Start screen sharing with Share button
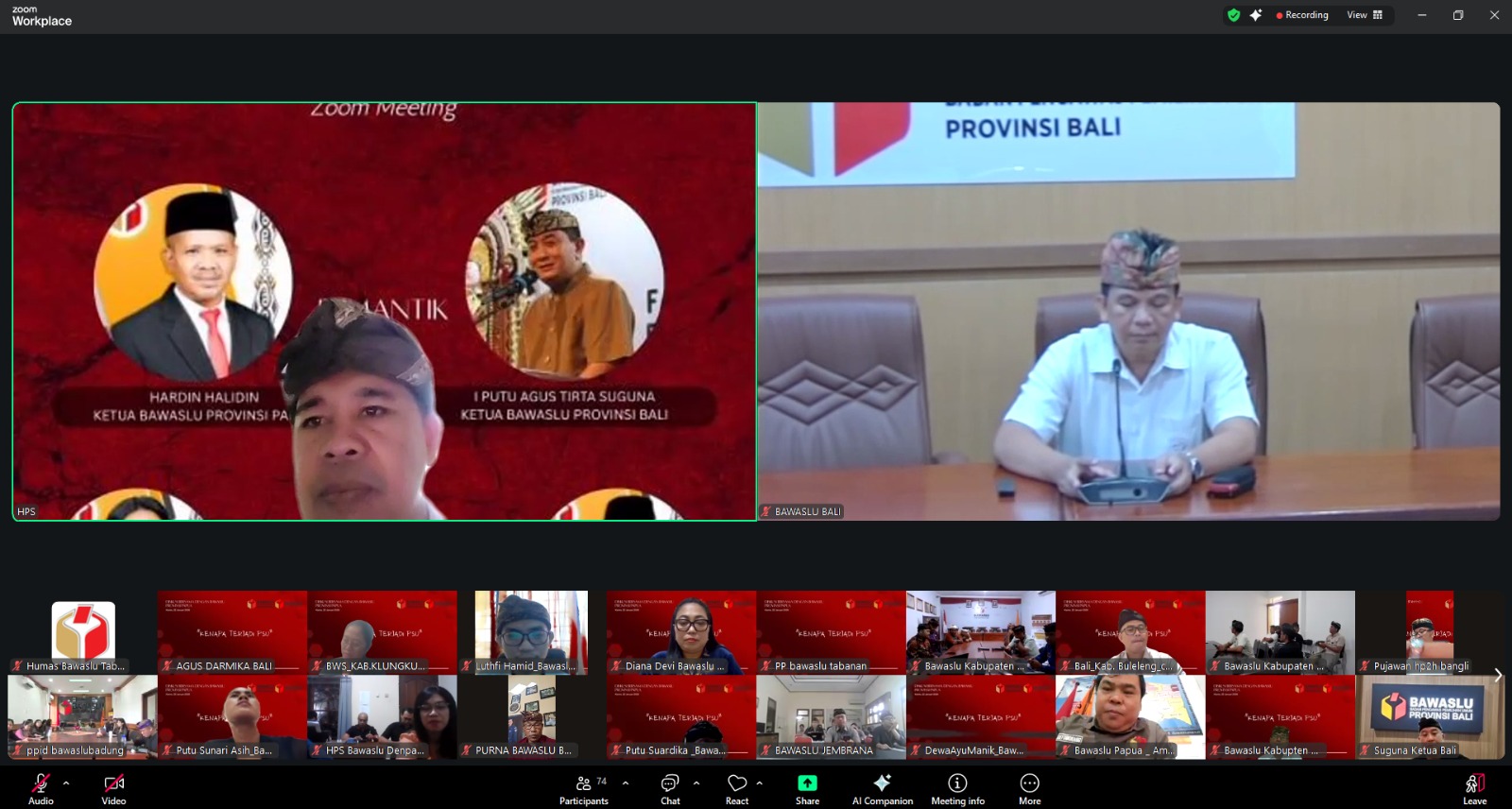The height and width of the screenshot is (809, 1512). point(807,788)
